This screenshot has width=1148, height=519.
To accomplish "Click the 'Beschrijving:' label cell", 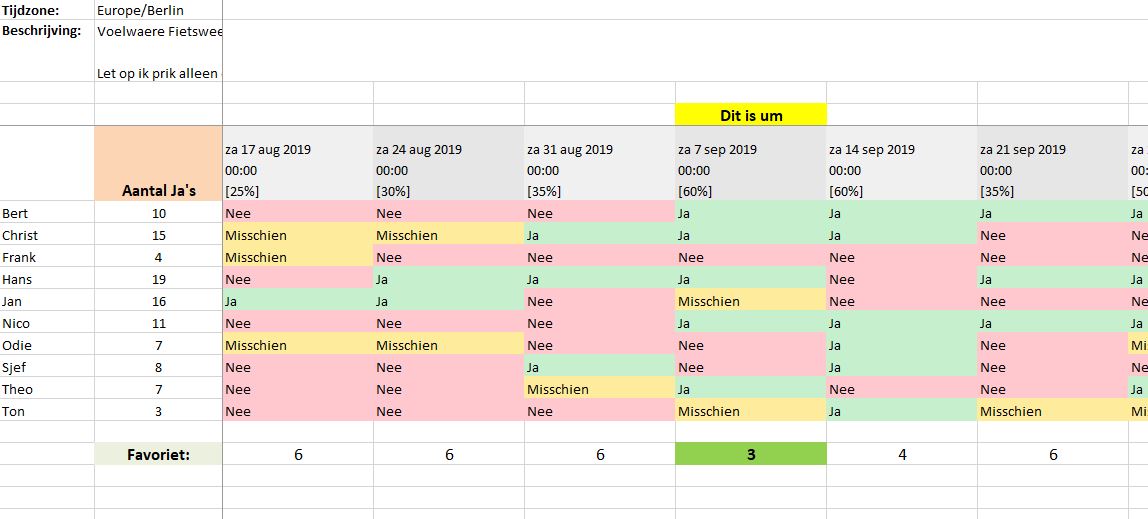I will click(x=48, y=31).
